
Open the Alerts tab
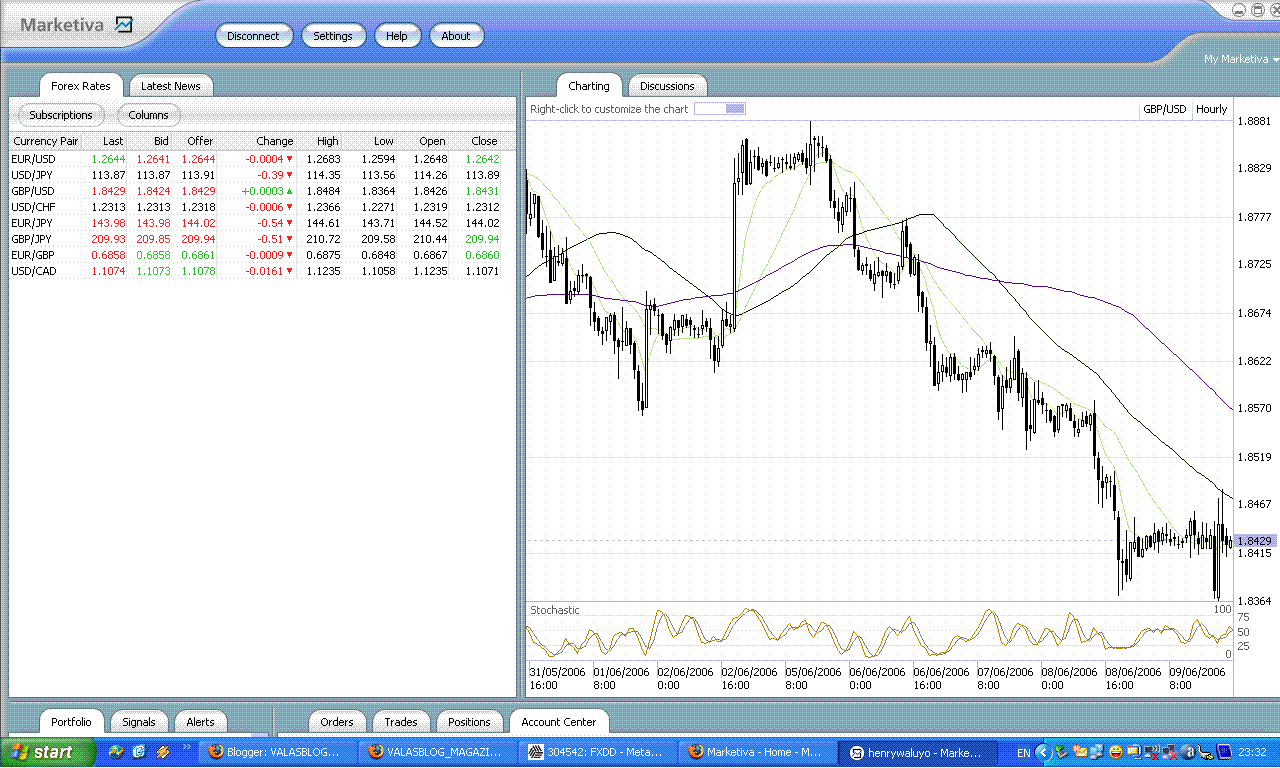click(200, 721)
